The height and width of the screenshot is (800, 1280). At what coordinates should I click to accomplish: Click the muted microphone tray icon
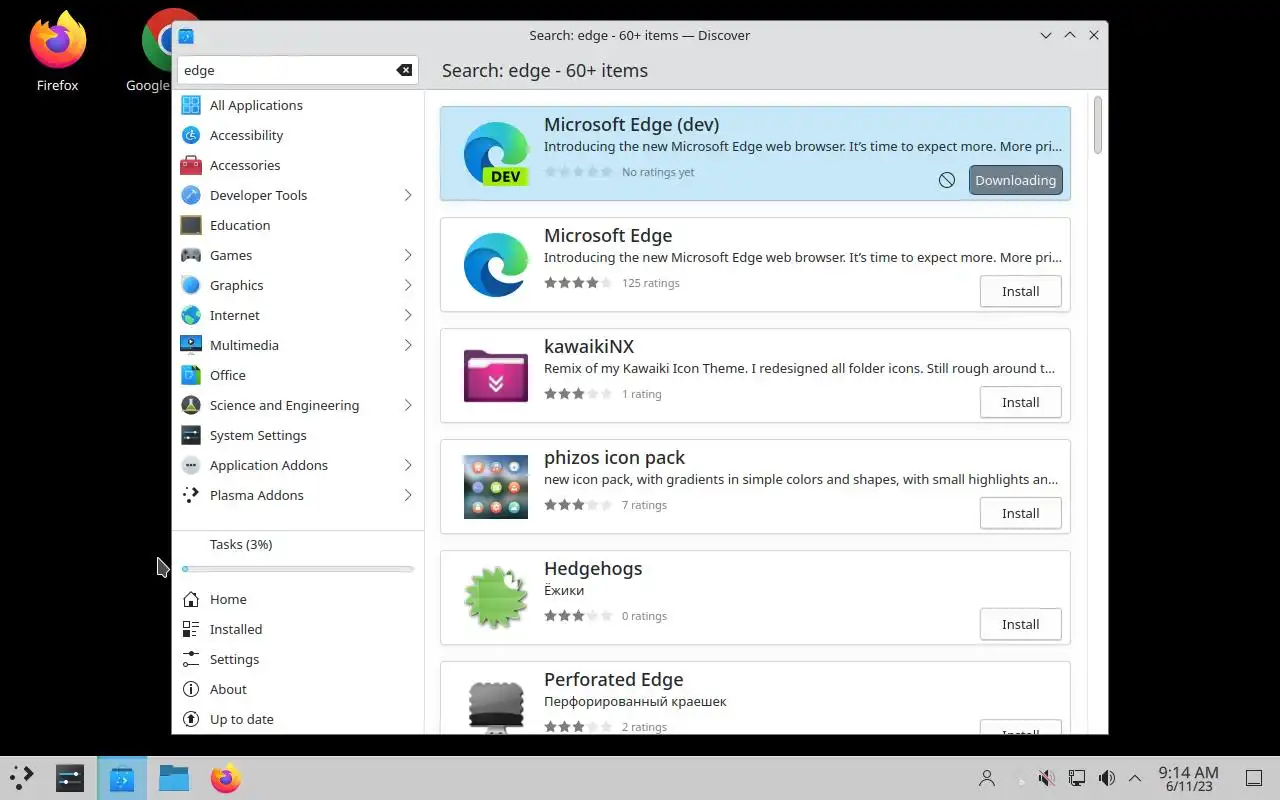(x=1046, y=778)
